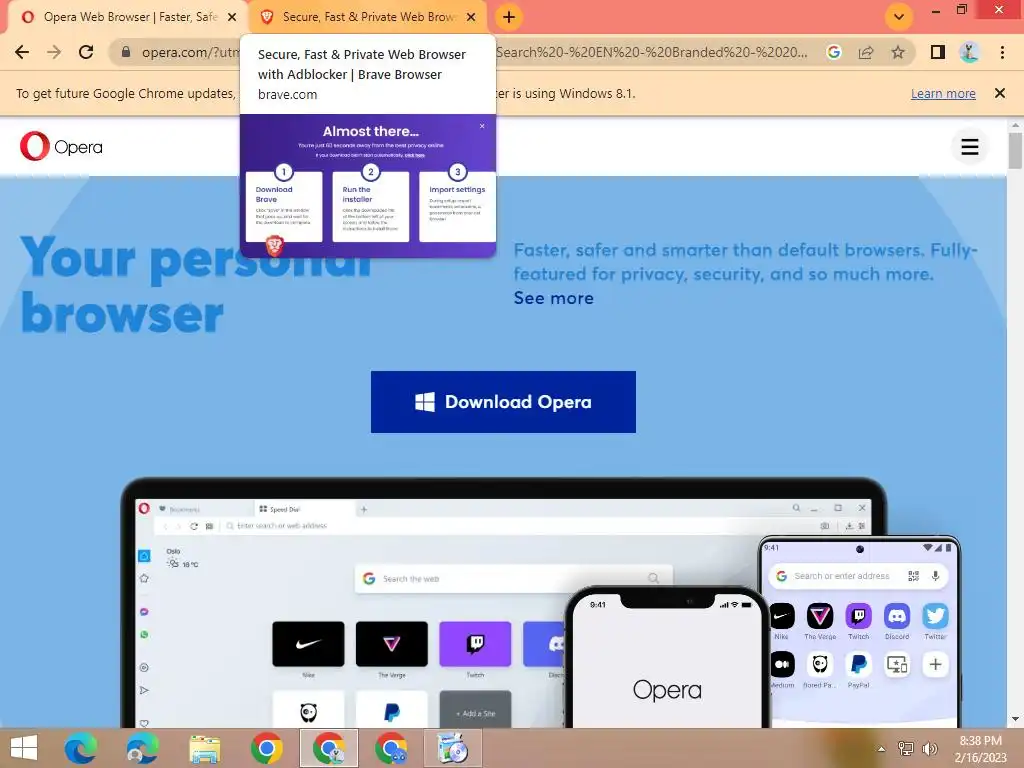This screenshot has height=768, width=1024.
Task: Open the clock showing 8:38 PM
Action: coord(980,749)
